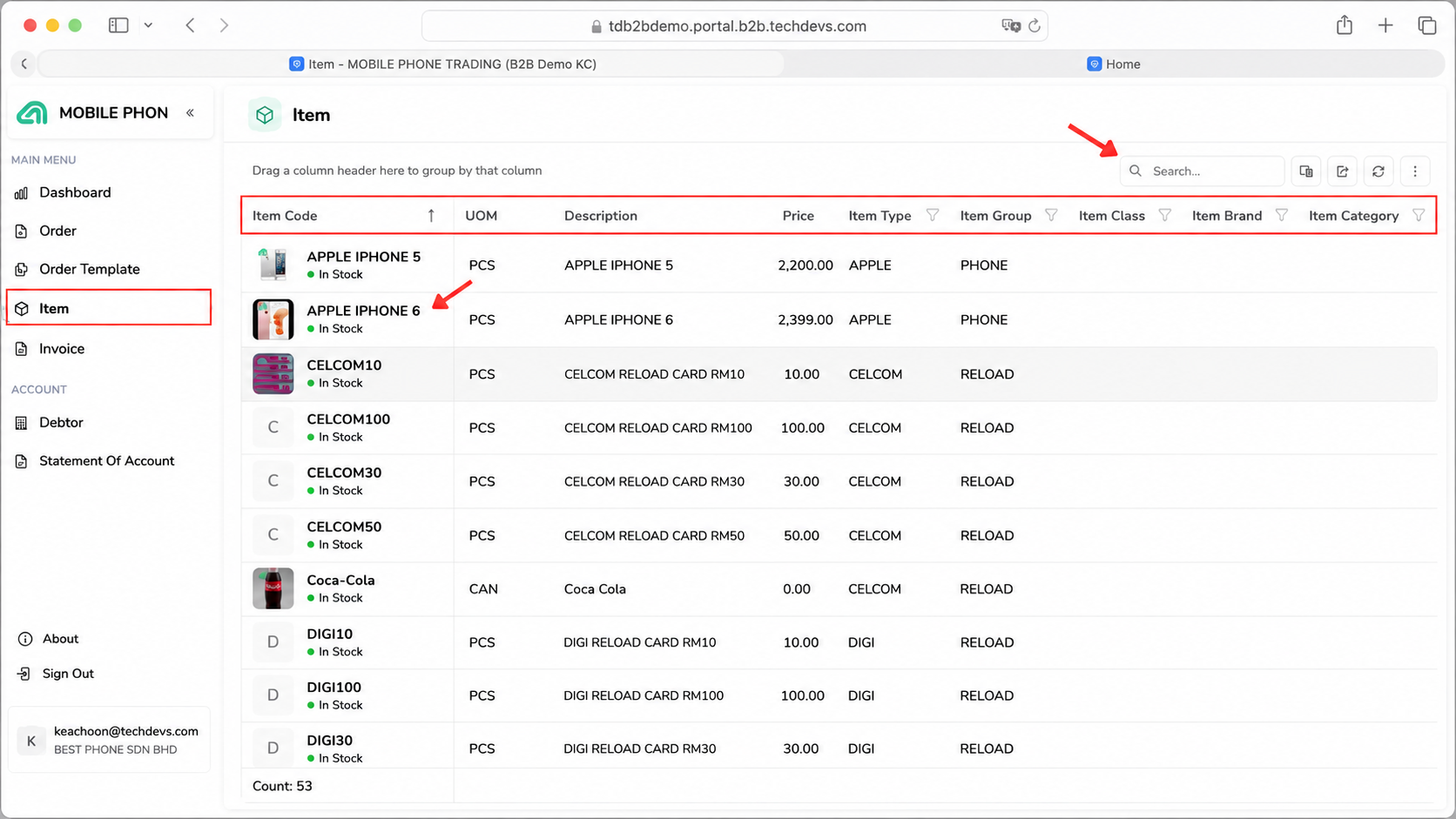Image resolution: width=1456 pixels, height=819 pixels.
Task: Focus the Search input field
Action: pos(1202,171)
